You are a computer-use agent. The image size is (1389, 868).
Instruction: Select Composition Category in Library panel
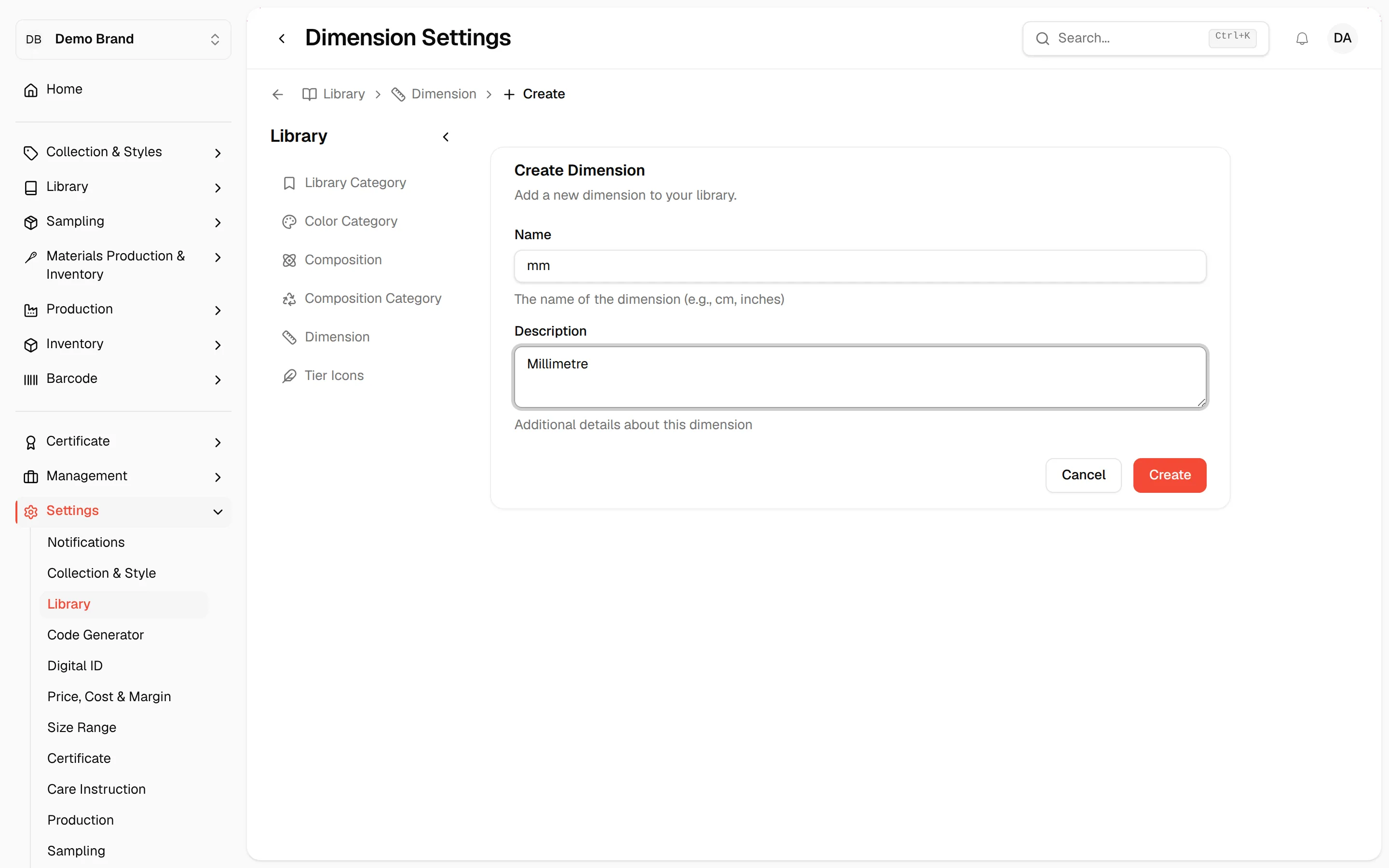(362, 298)
